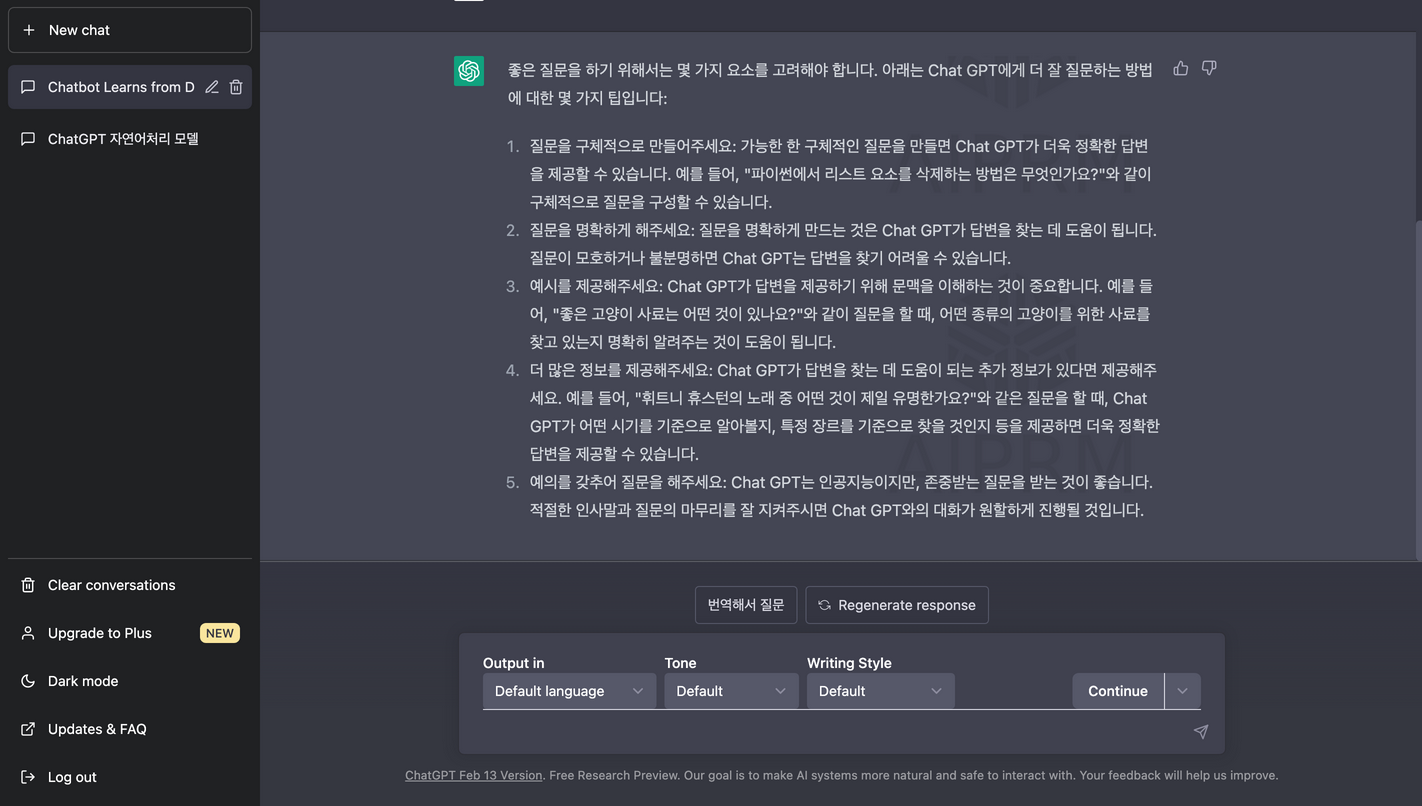Click the thumbs down icon on response
The image size is (1422, 806).
click(x=1209, y=68)
